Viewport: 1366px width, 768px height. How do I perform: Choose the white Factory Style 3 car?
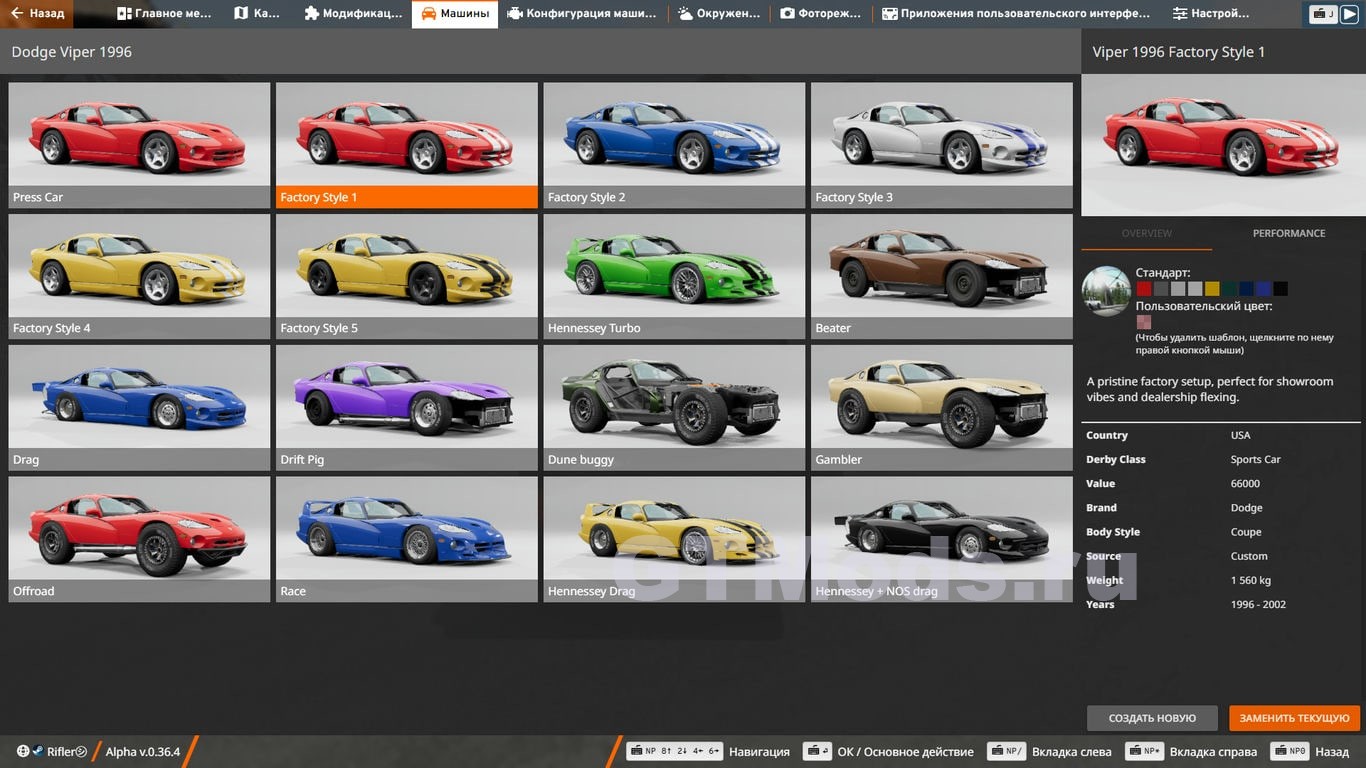point(942,145)
